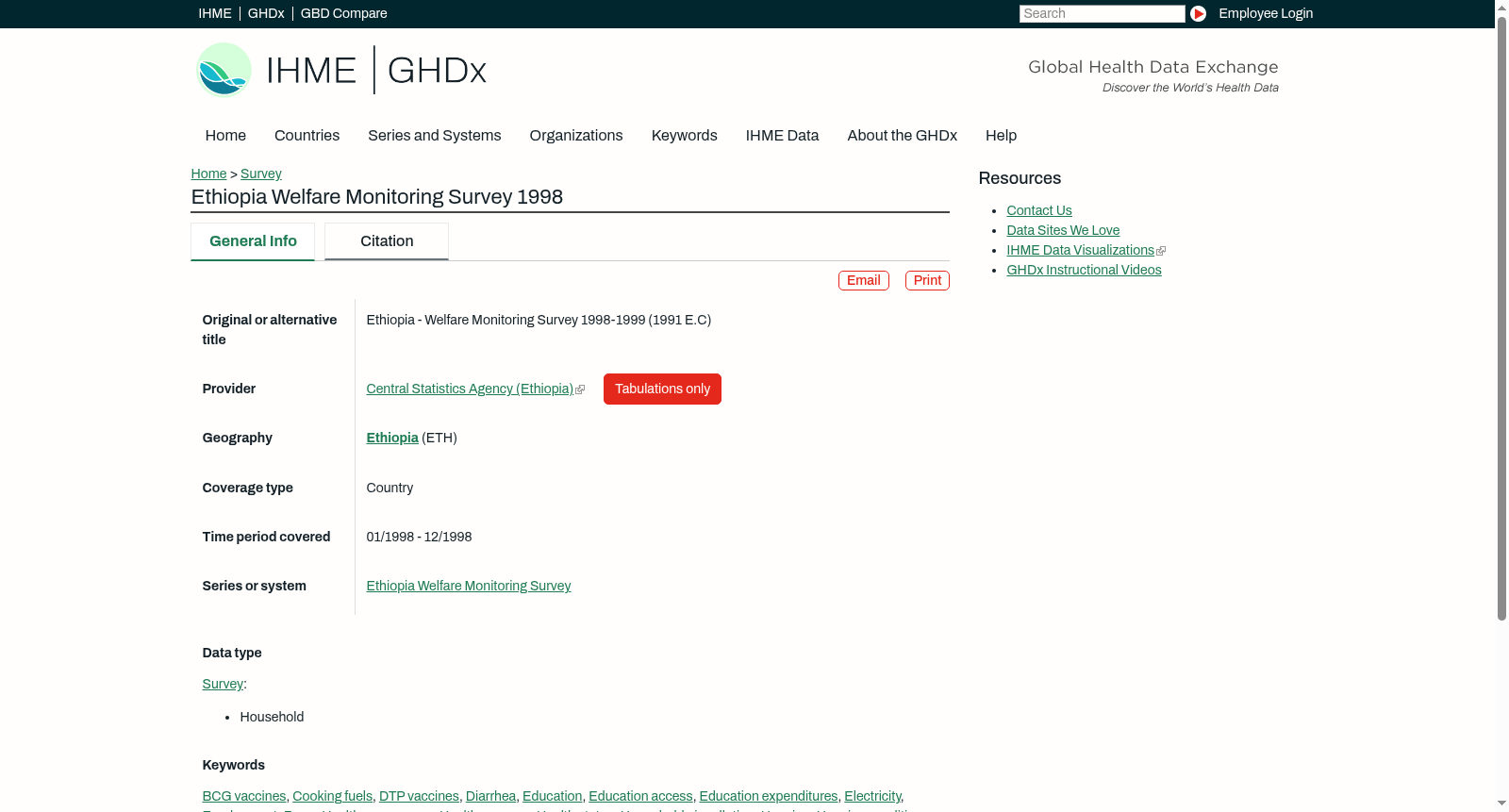Open the Keywords menu item
The height and width of the screenshot is (812, 1509).
coord(685,136)
